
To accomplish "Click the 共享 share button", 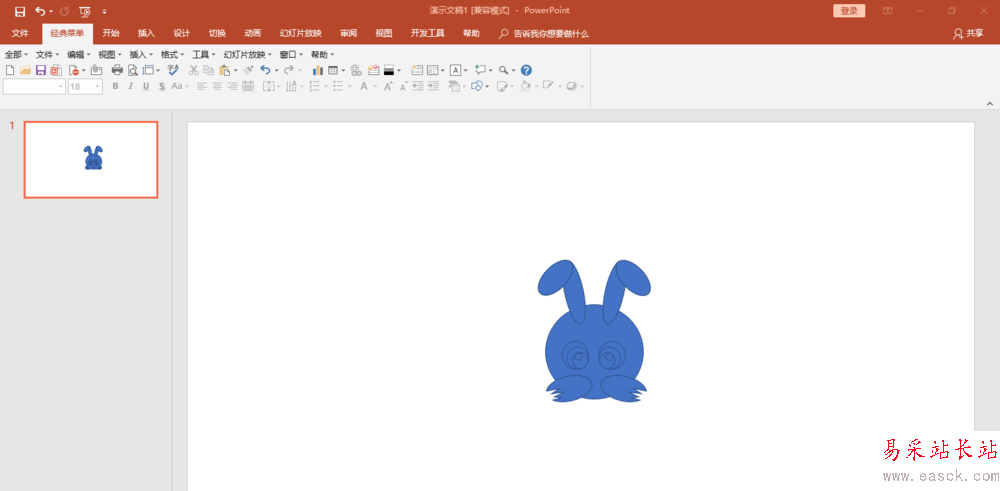I will (x=968, y=33).
